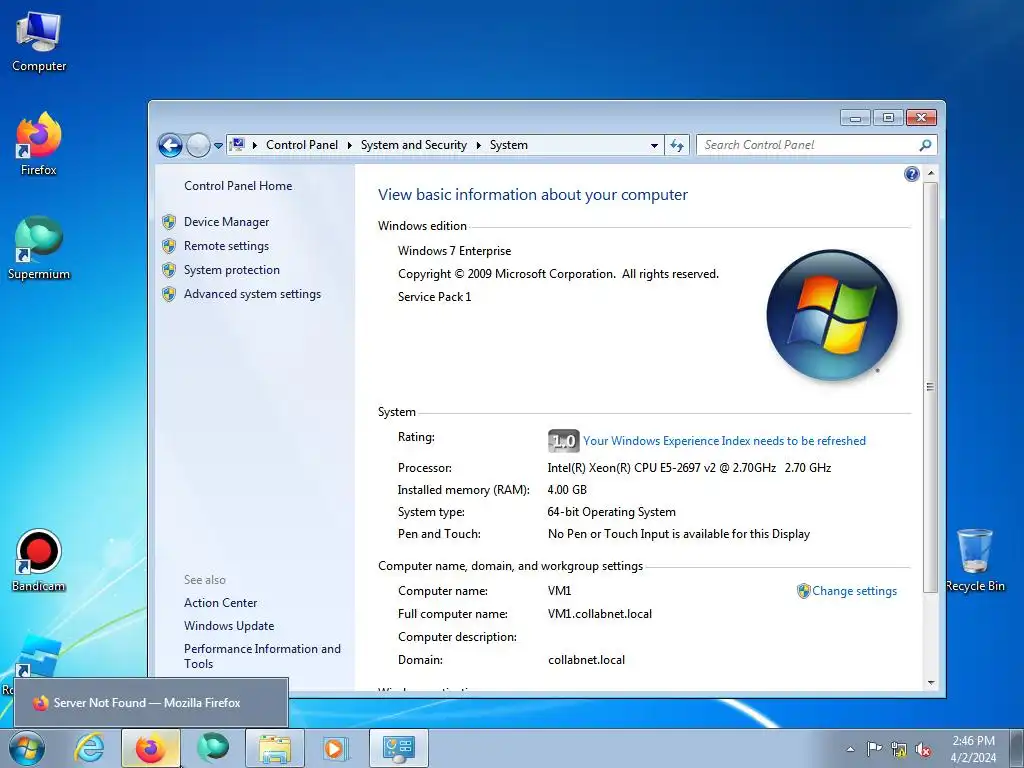Select the 'VM1.collabnet.local' full computer name
Image resolution: width=1024 pixels, height=768 pixels.
tap(600, 614)
